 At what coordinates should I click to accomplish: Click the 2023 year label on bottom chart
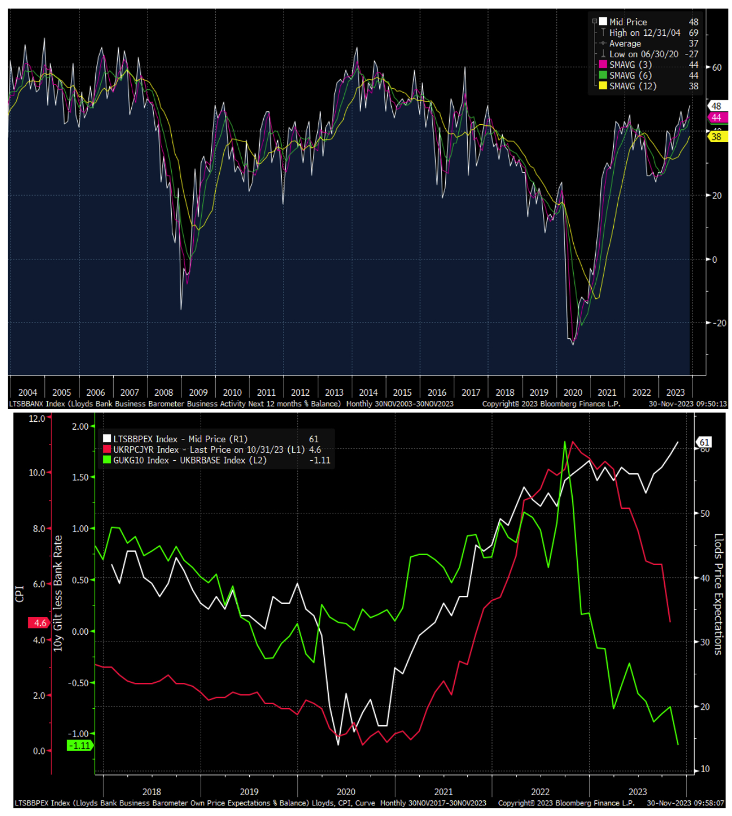pyautogui.click(x=637, y=792)
